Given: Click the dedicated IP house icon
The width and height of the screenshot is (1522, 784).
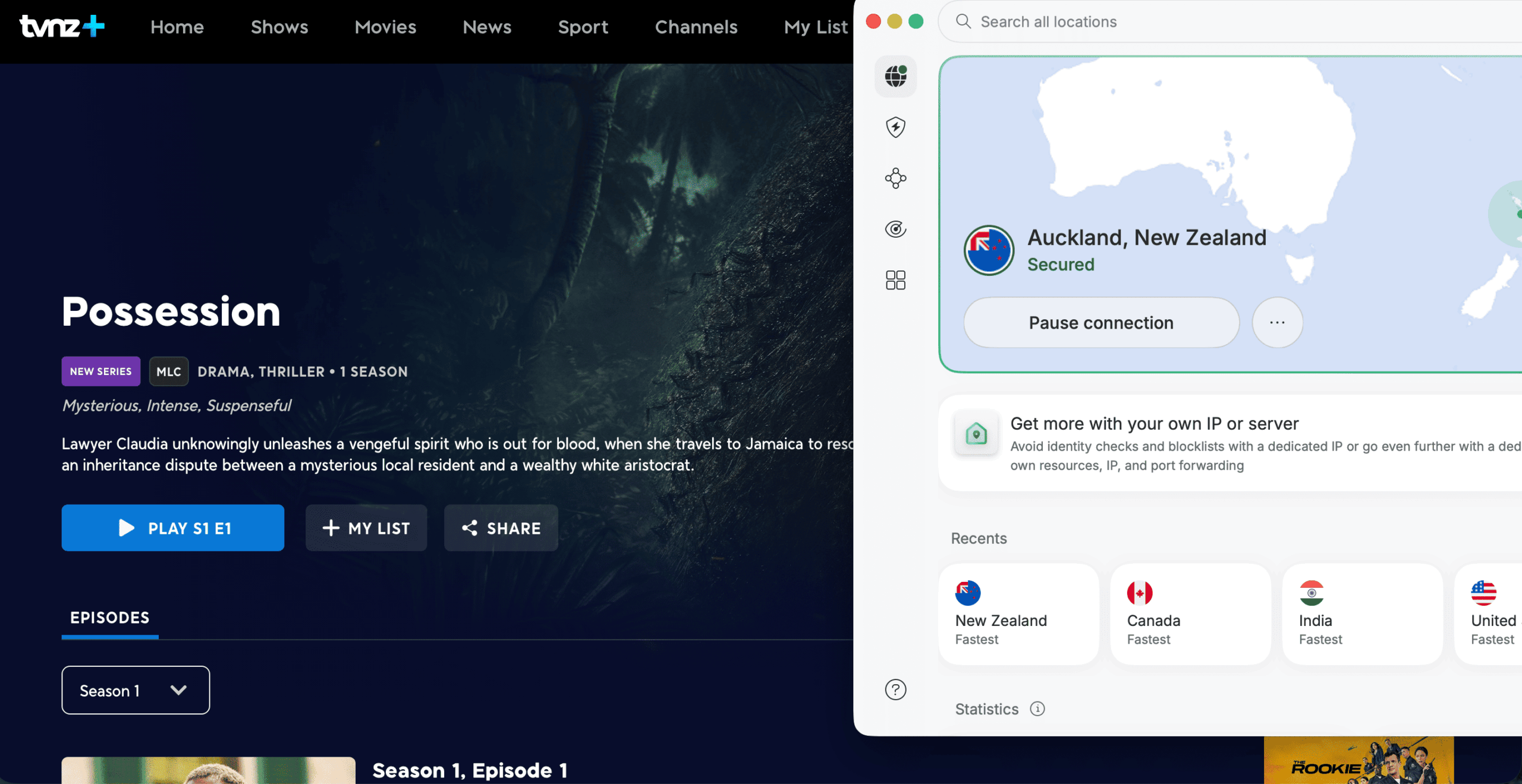Looking at the screenshot, I should coord(976,433).
